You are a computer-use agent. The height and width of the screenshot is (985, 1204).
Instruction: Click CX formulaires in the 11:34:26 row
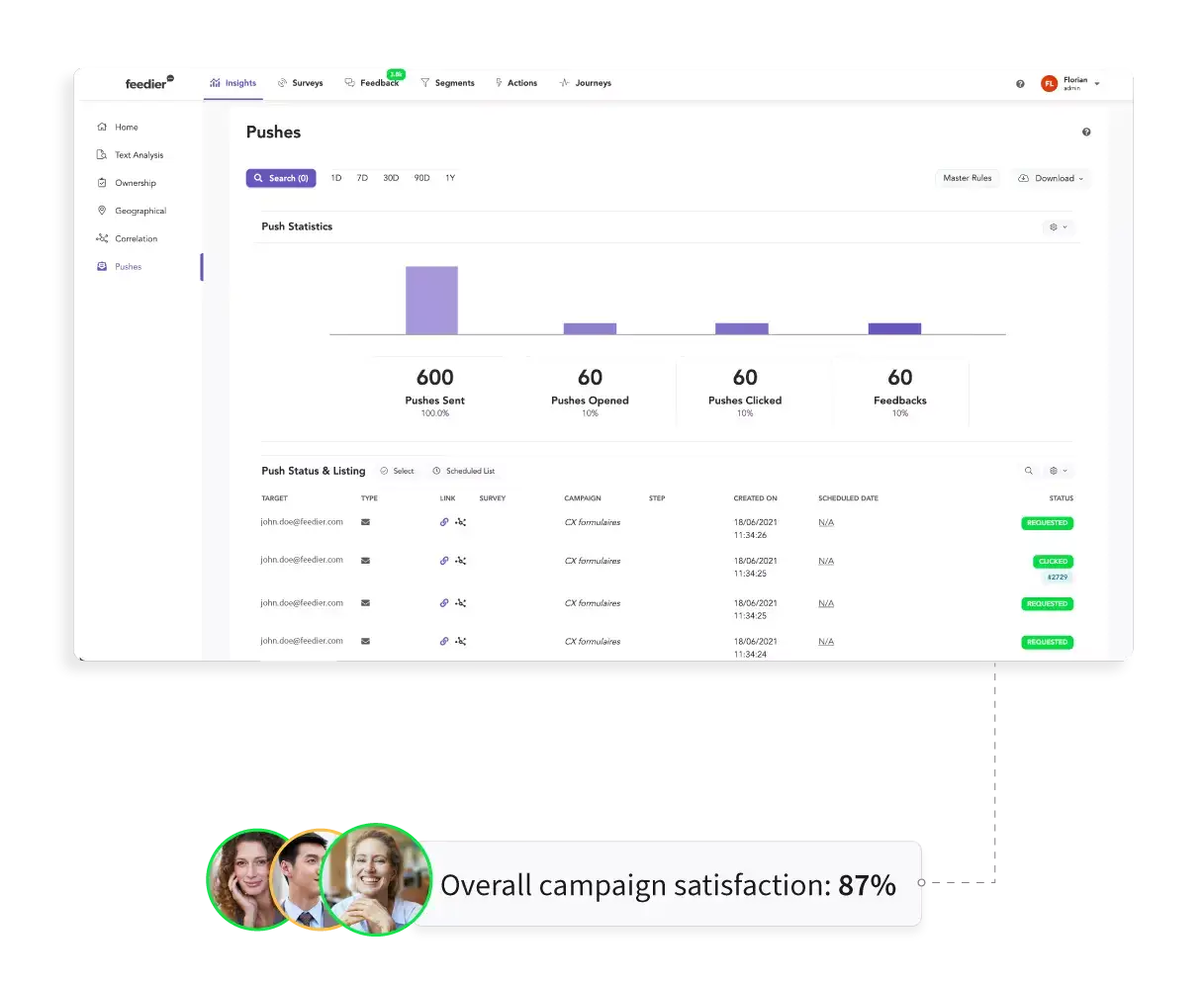click(593, 522)
